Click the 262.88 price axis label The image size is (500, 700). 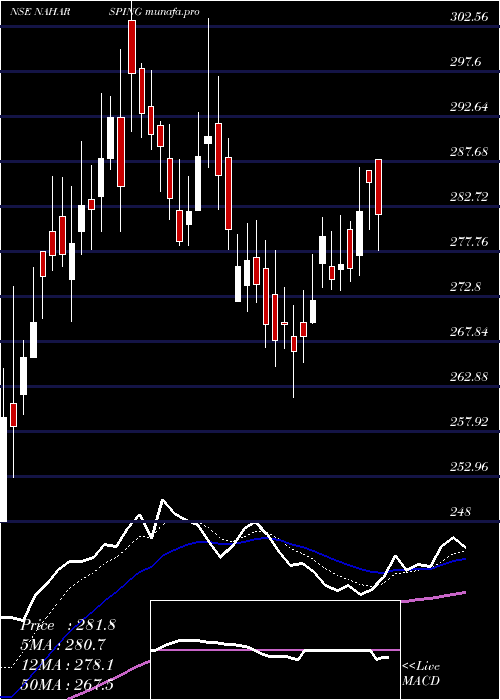click(469, 377)
